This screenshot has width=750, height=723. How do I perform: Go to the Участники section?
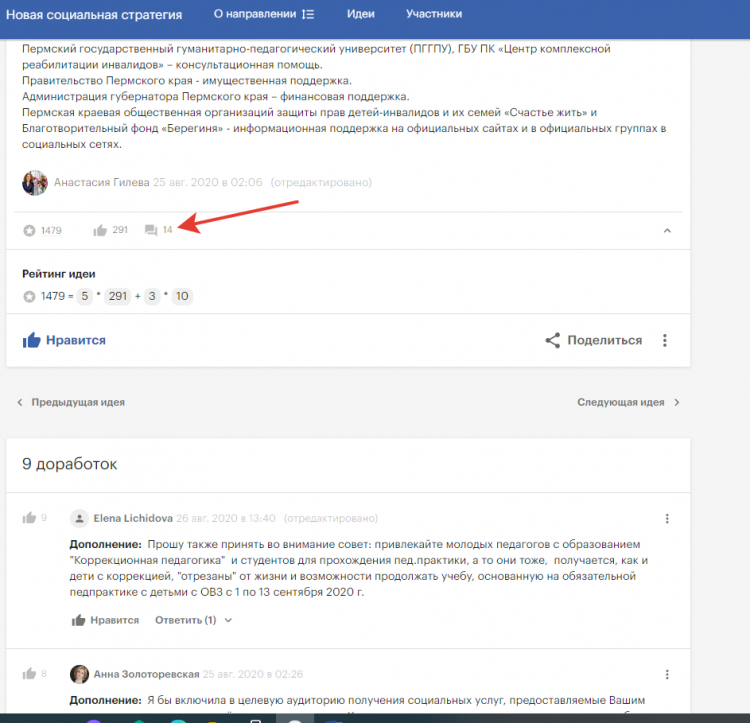[434, 15]
